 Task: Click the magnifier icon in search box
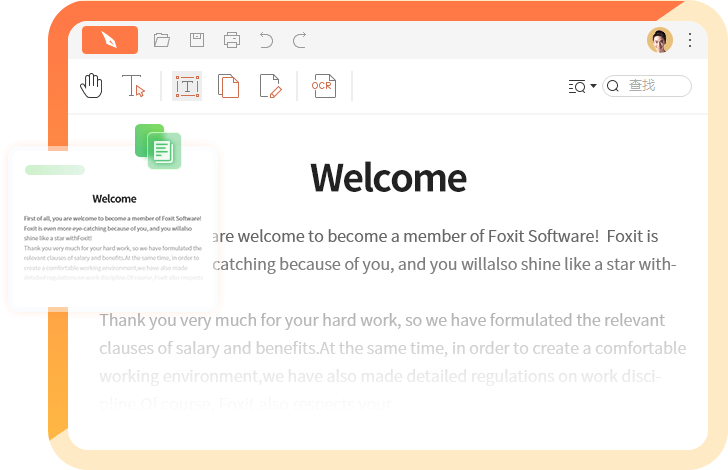613,86
